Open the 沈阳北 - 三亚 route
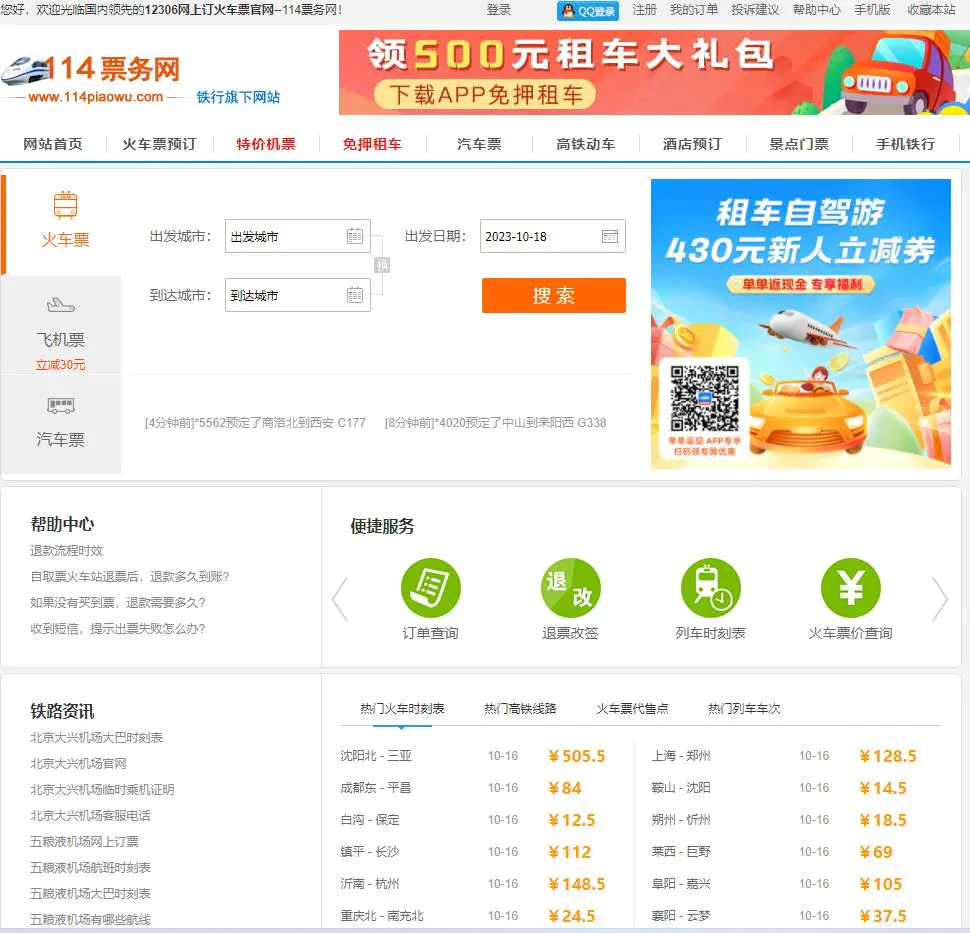The width and height of the screenshot is (970, 933). tap(376, 755)
